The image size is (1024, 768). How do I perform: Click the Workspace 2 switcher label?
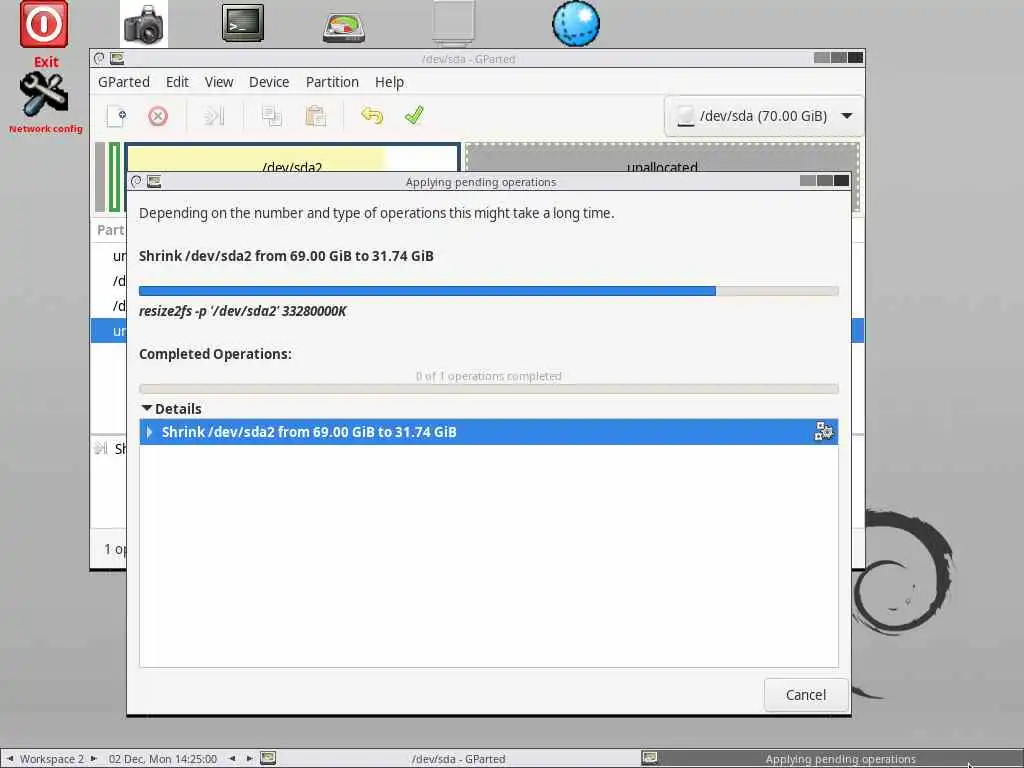(52, 759)
